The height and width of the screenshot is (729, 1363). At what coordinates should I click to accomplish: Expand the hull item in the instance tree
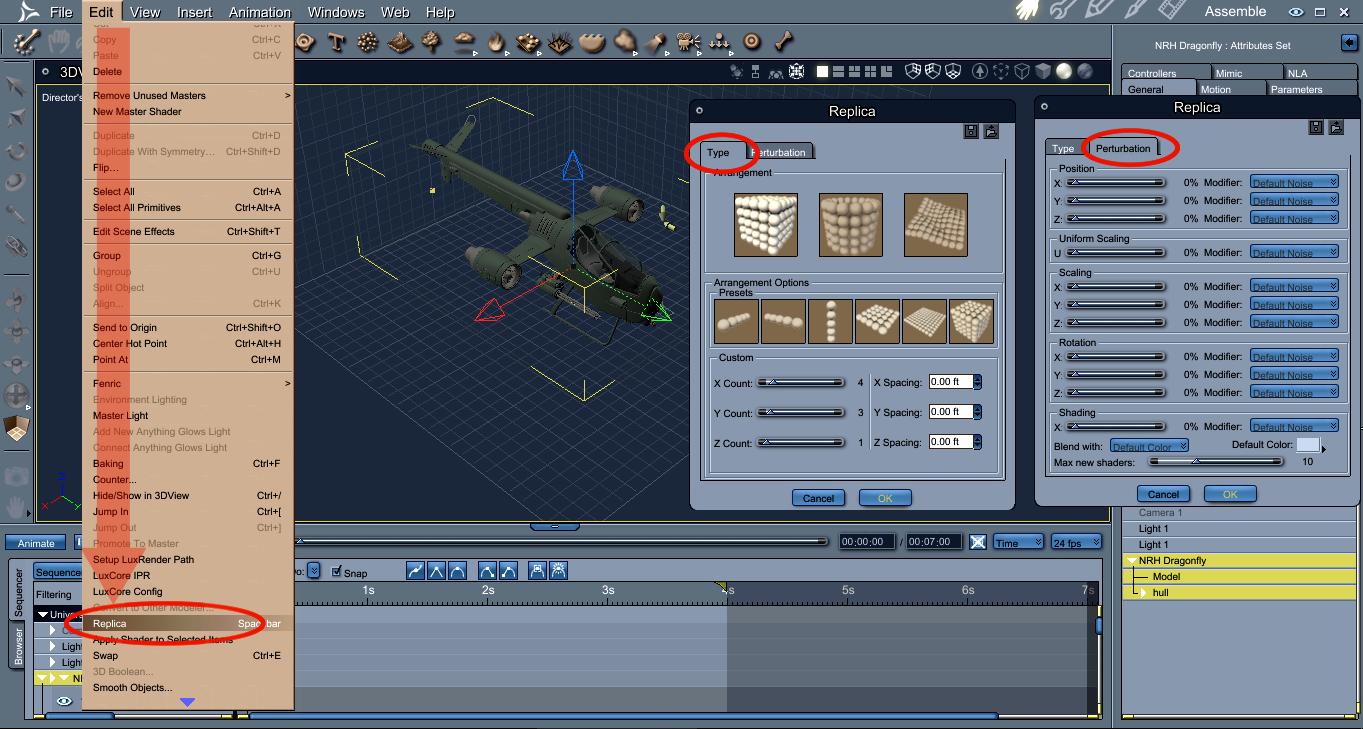pos(1144,593)
